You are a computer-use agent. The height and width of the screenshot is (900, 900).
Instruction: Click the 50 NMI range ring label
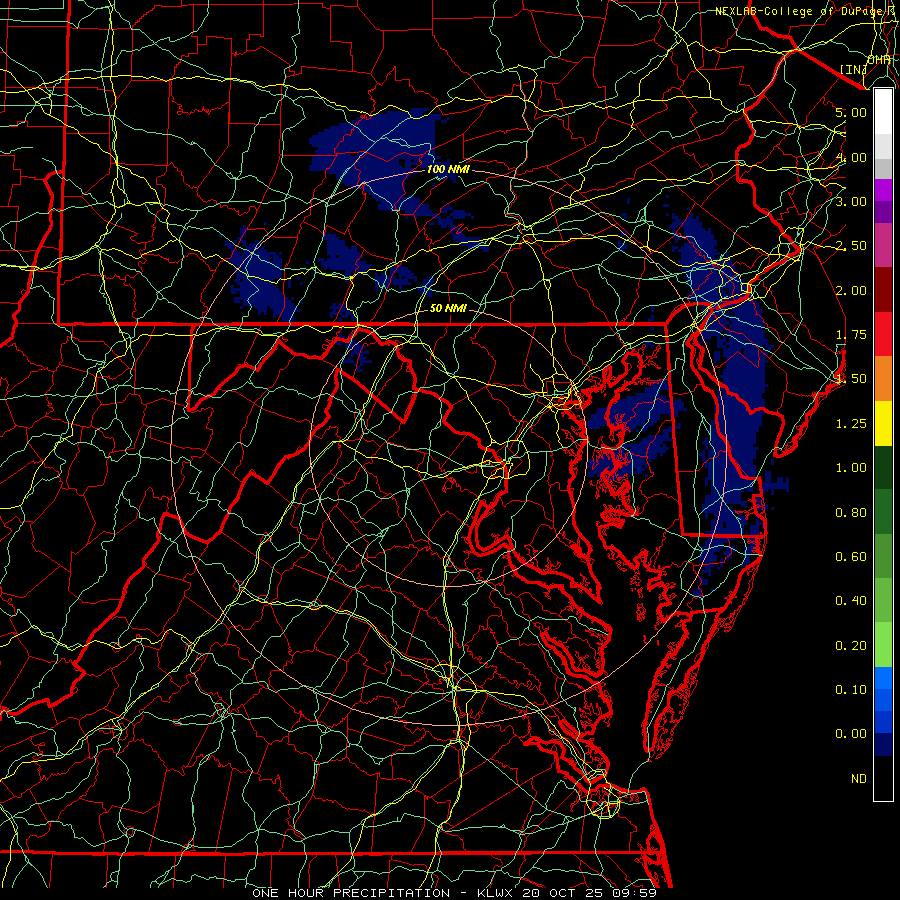tap(448, 308)
